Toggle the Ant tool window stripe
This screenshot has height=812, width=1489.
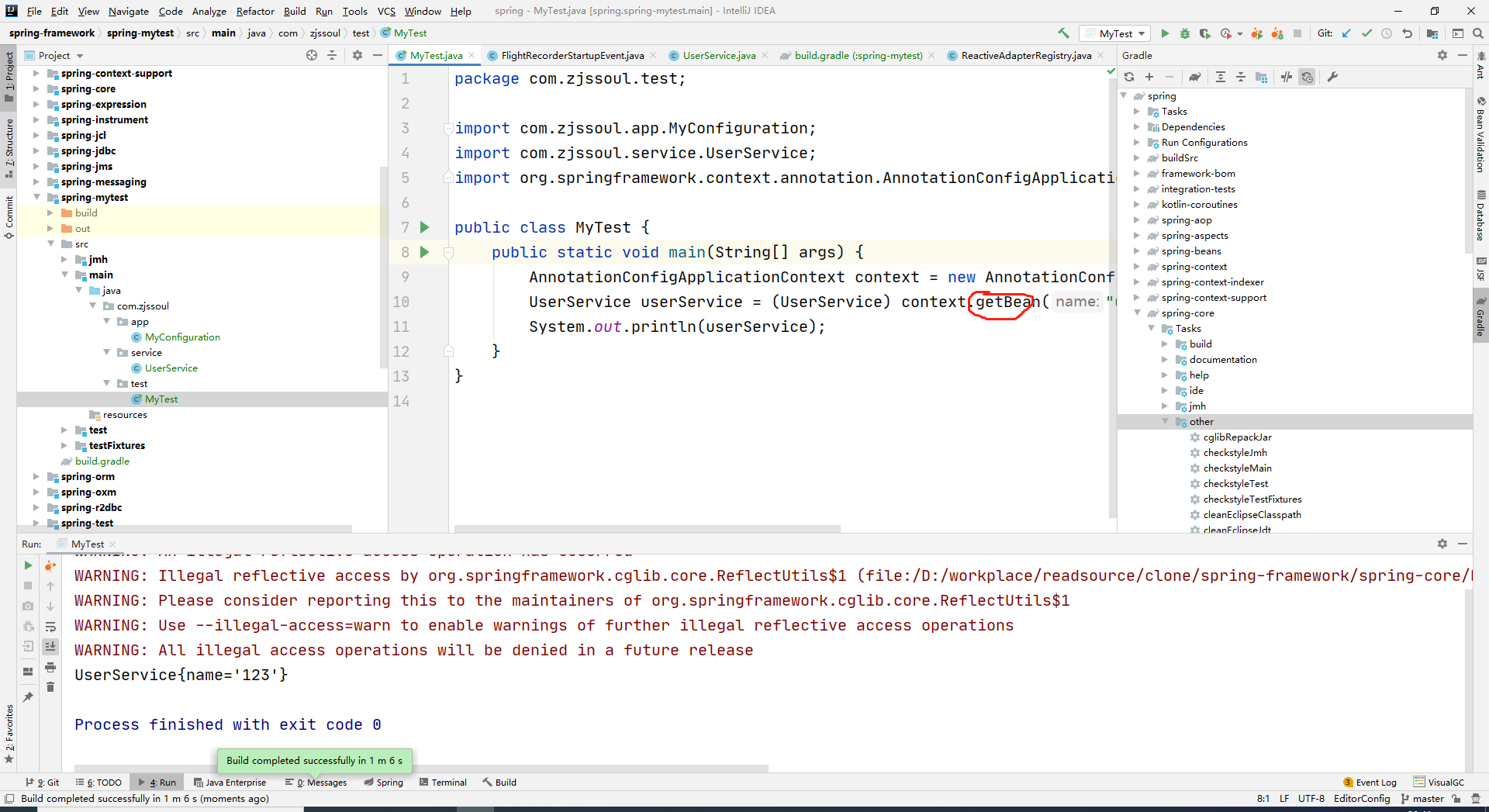(1480, 65)
